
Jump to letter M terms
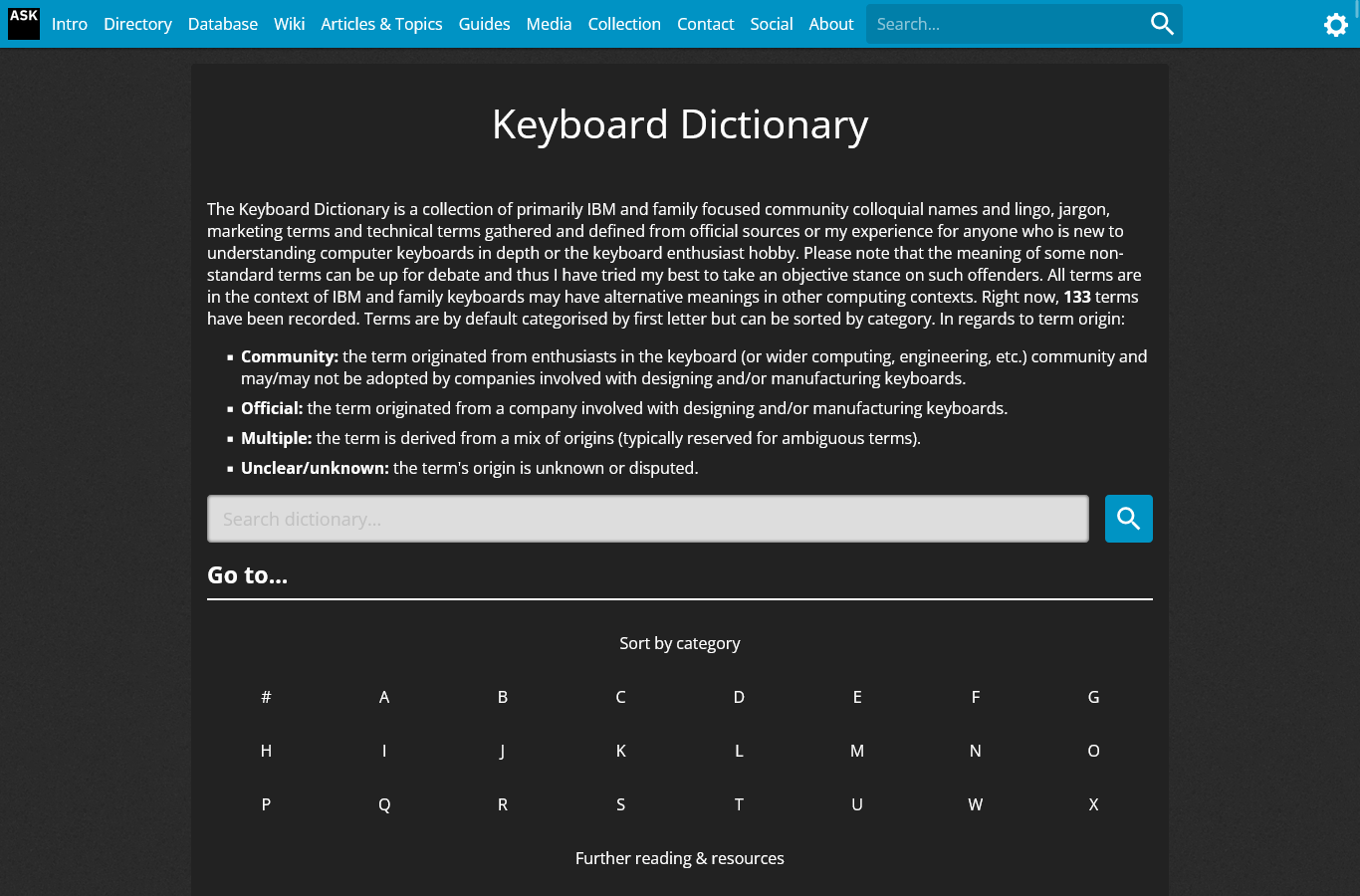pyautogui.click(x=857, y=751)
